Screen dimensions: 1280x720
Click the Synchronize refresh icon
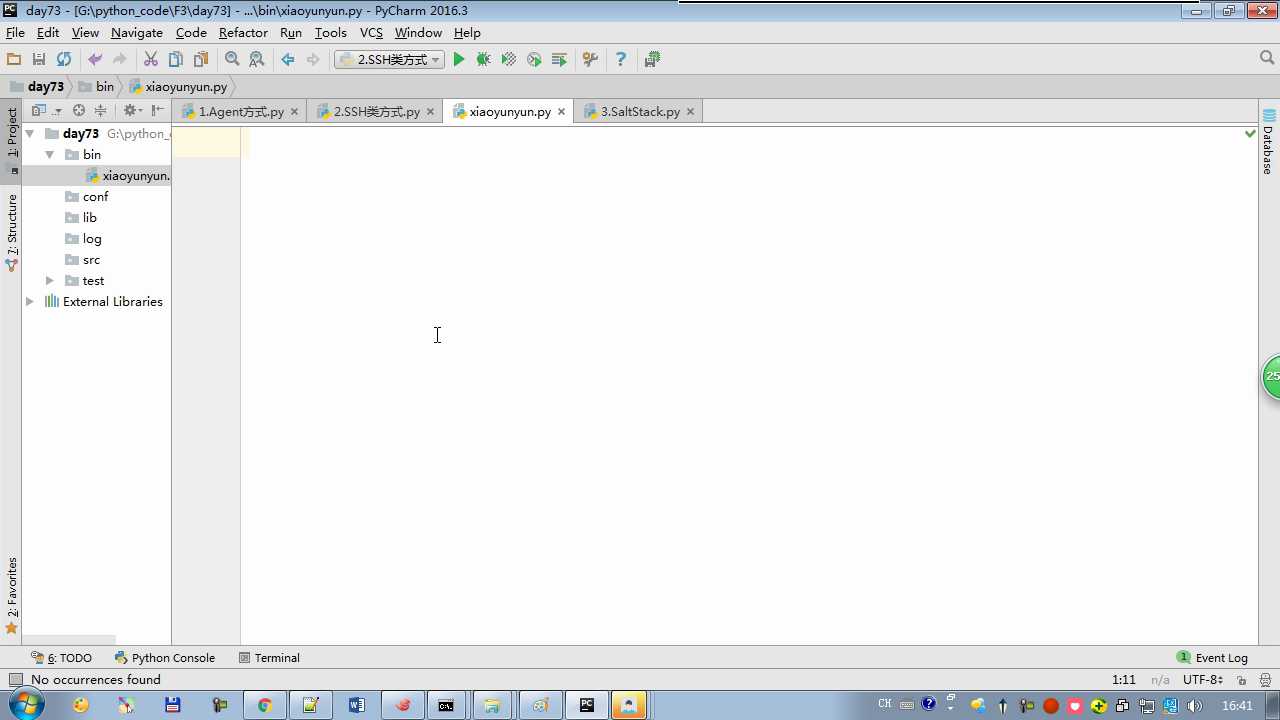point(64,60)
